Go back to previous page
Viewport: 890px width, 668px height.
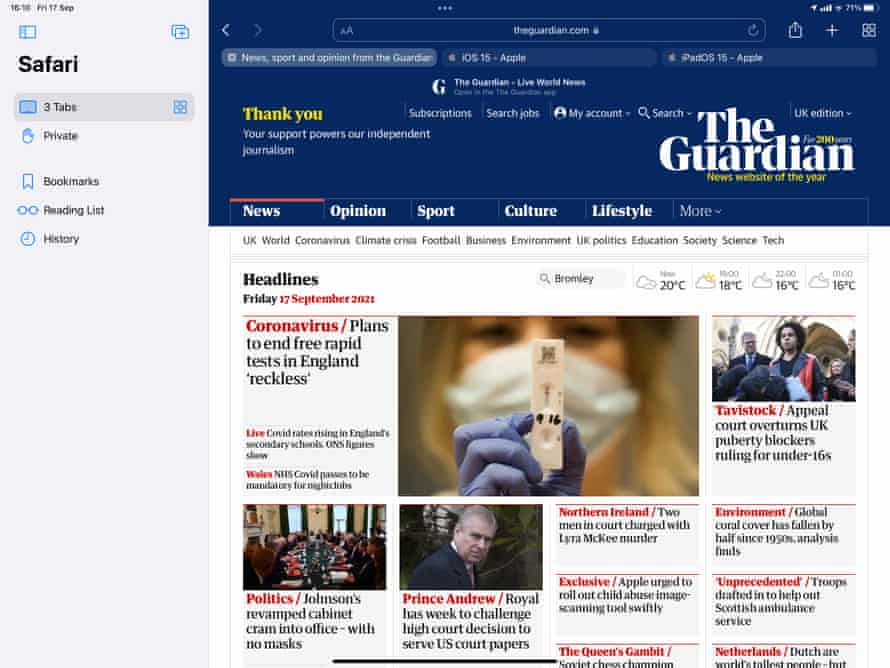(226, 31)
